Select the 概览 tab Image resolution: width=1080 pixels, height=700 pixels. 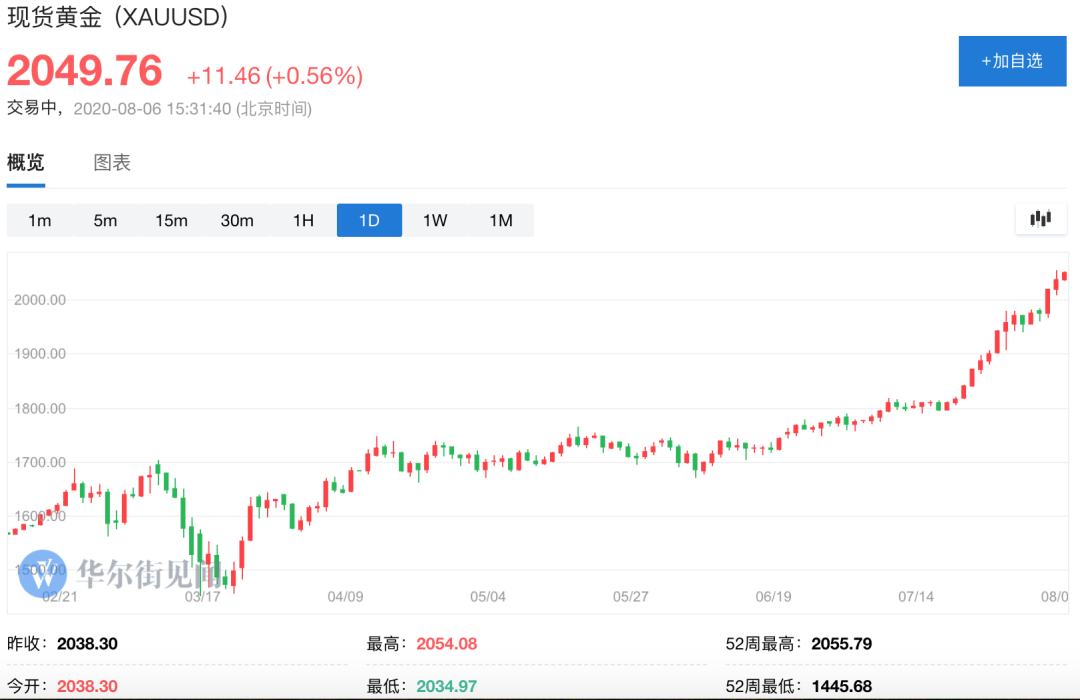pyautogui.click(x=25, y=163)
